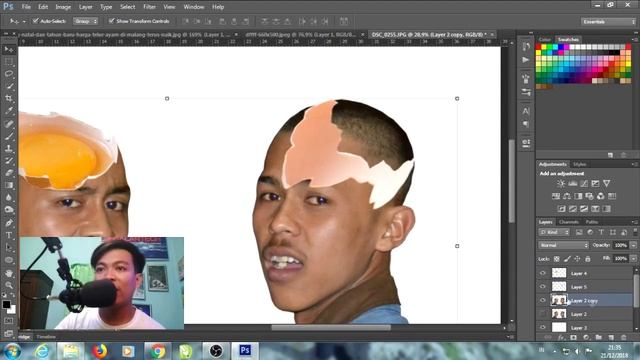Hide Layer 5 using its eye

542,287
